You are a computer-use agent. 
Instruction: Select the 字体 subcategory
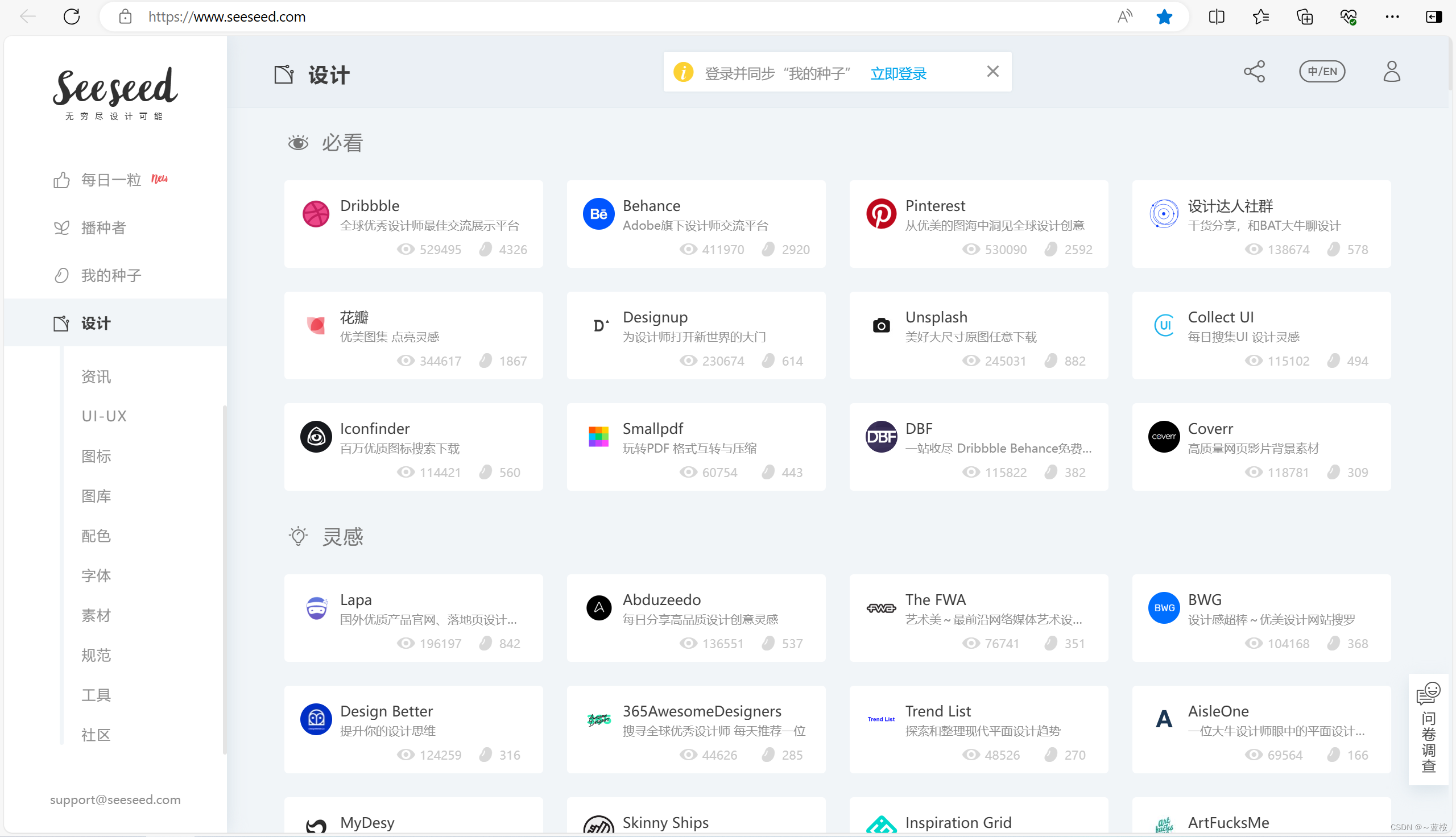click(x=96, y=575)
